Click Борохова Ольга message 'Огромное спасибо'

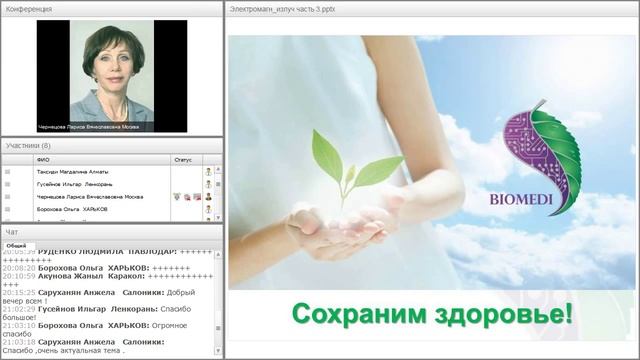coord(95,330)
